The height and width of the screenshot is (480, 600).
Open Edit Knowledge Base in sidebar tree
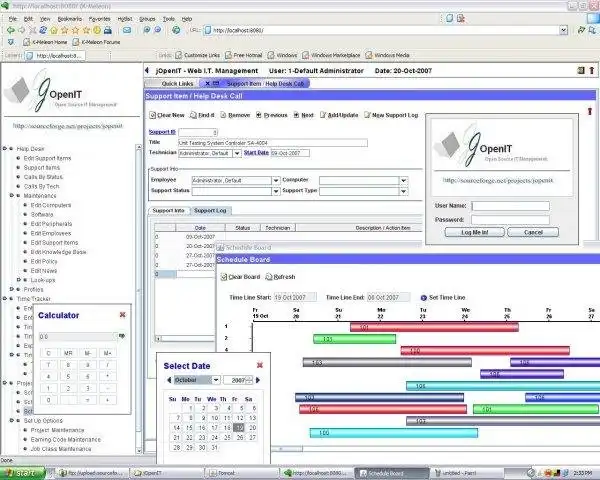tap(59, 252)
